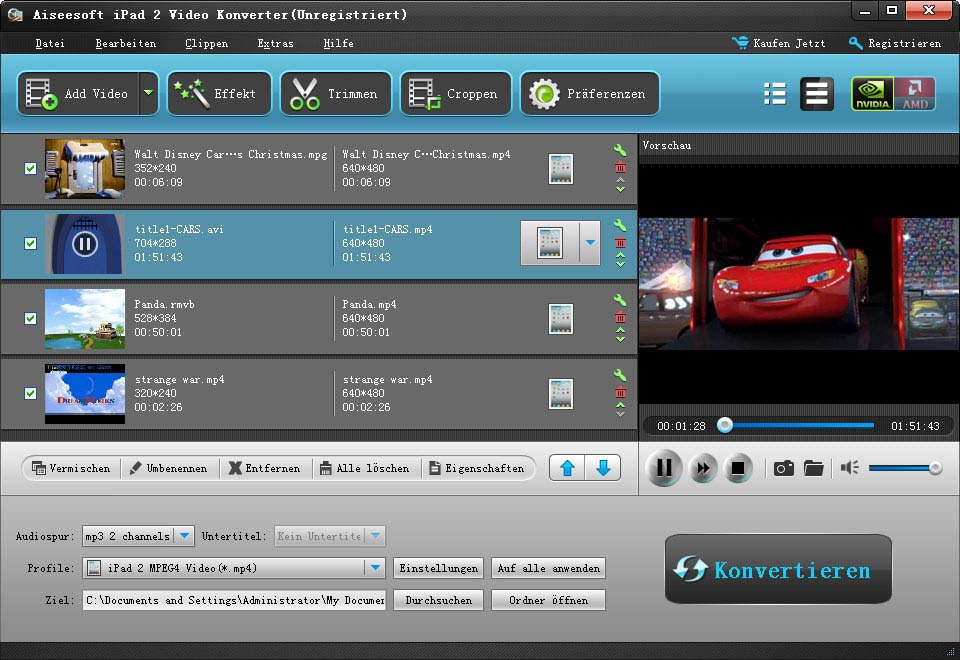Click wrench settings icon for title1-CARS row
Screen dimensions: 960x660
click(x=620, y=225)
